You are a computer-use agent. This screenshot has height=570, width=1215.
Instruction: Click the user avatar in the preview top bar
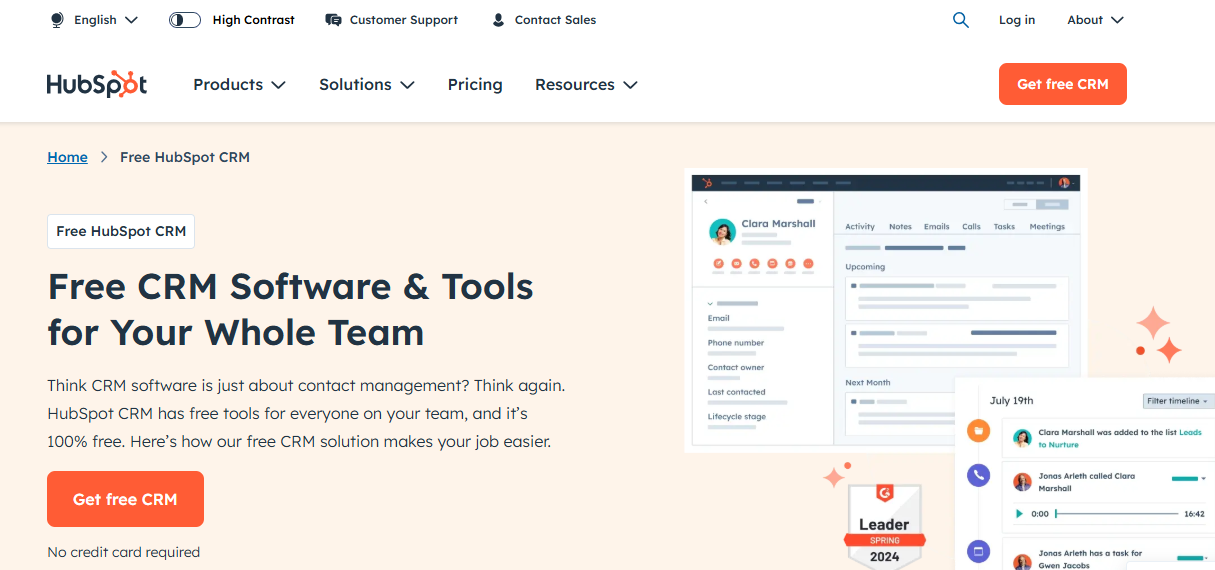(x=1064, y=183)
